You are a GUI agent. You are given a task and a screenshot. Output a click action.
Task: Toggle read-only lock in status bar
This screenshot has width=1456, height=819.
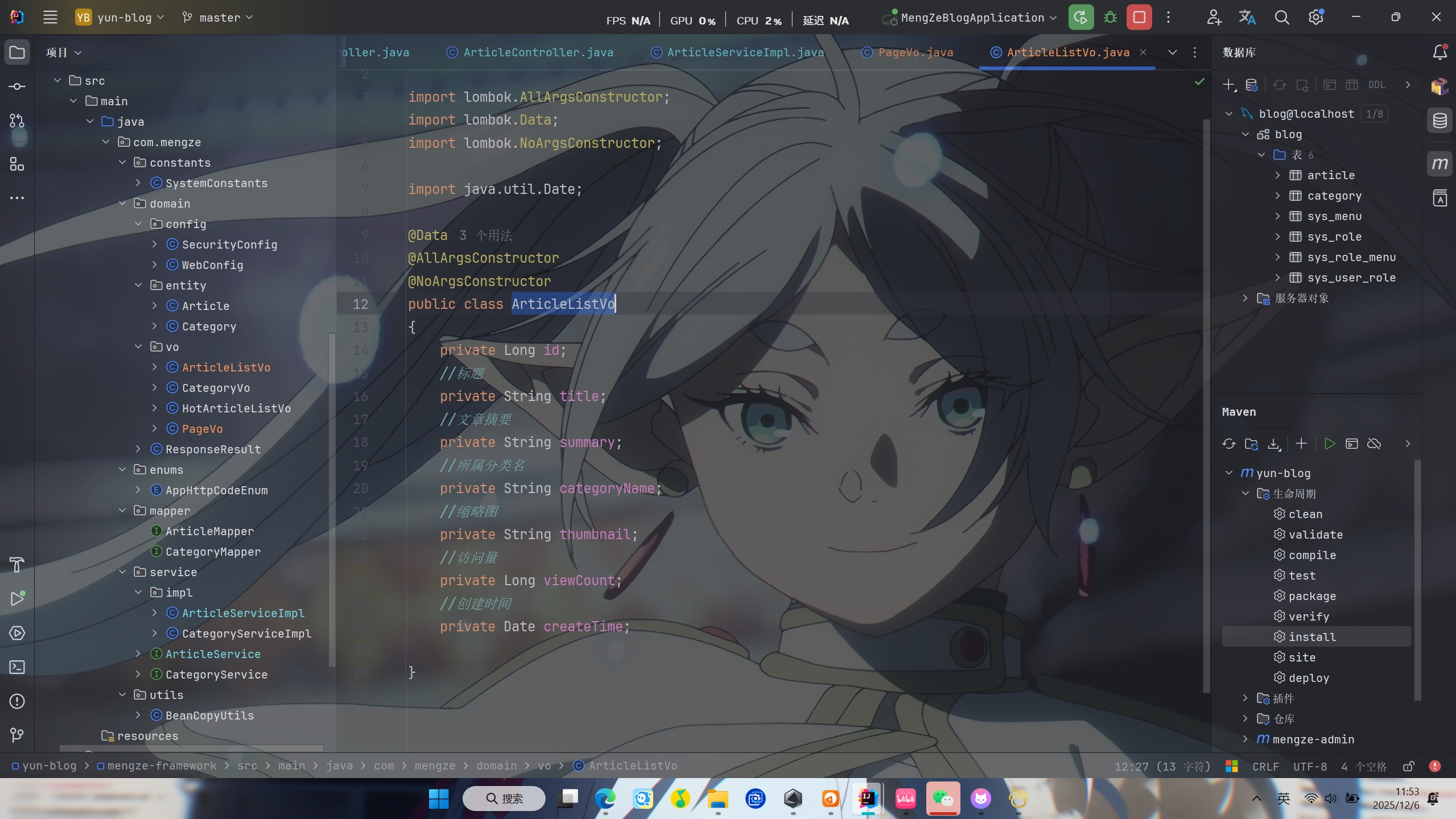pyautogui.click(x=1409, y=767)
